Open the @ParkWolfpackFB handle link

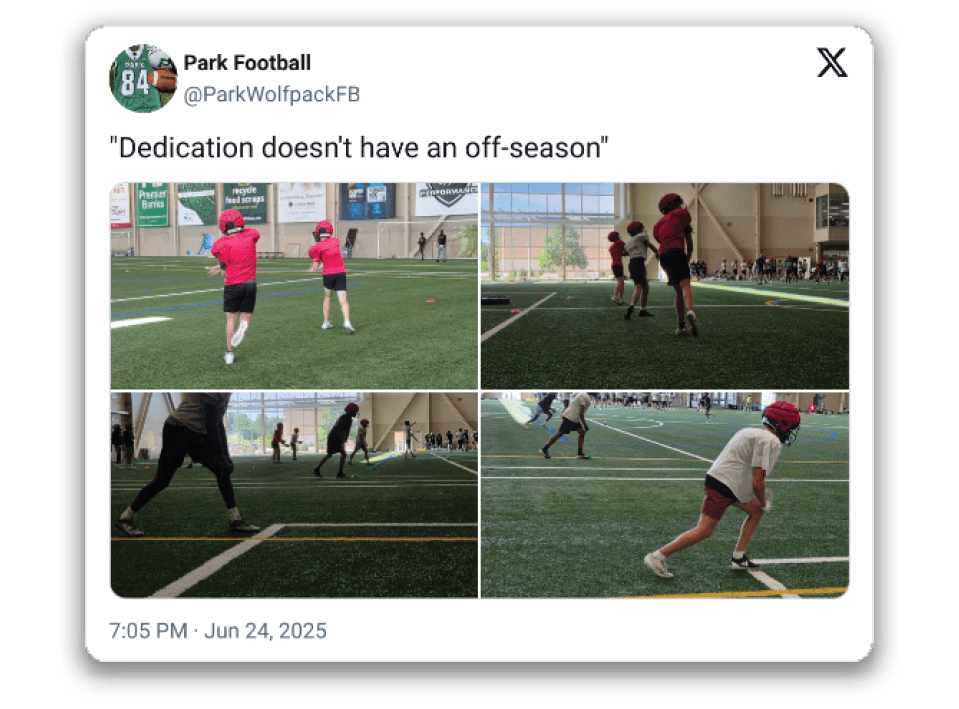[x=272, y=94]
